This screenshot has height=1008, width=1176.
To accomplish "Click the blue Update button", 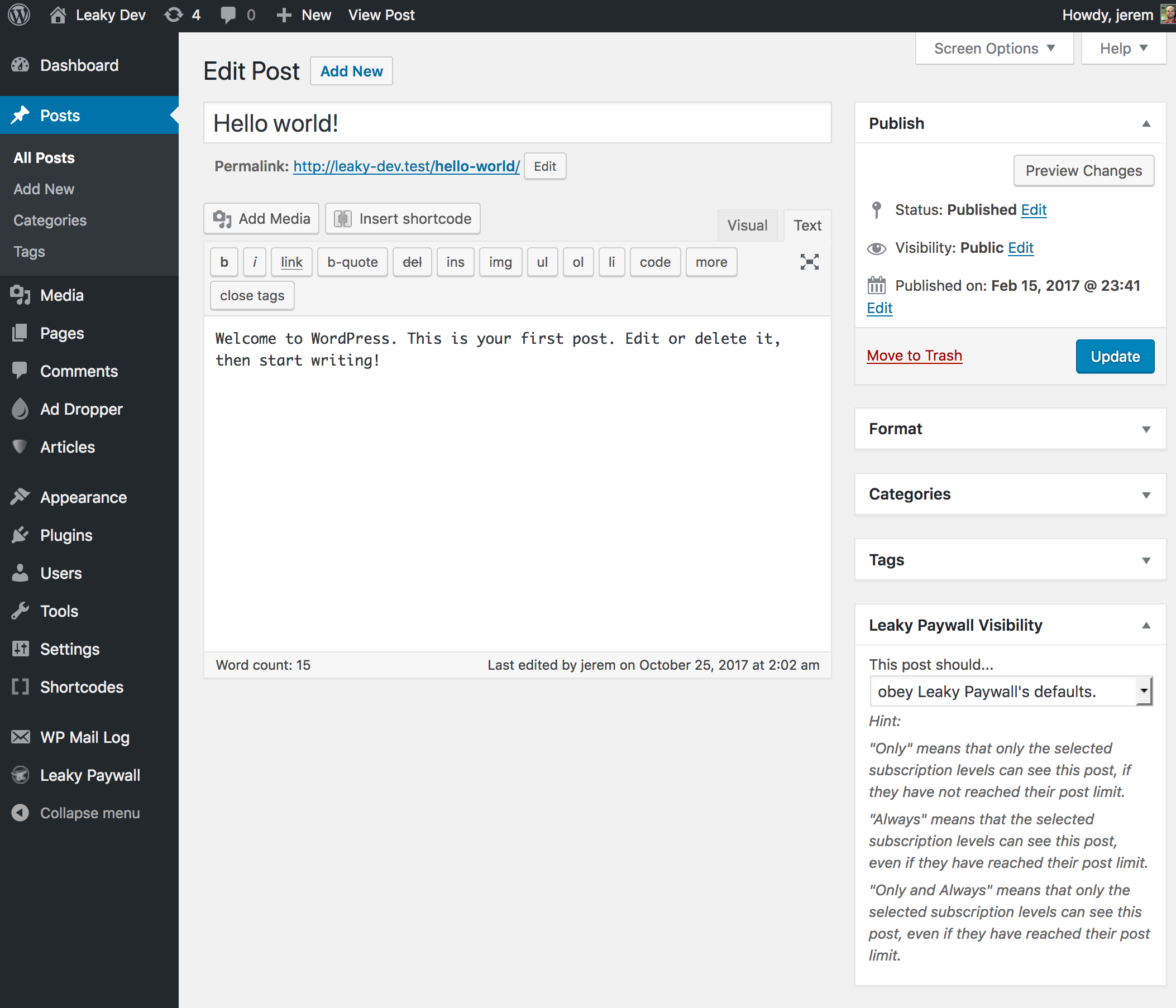I will click(x=1114, y=356).
